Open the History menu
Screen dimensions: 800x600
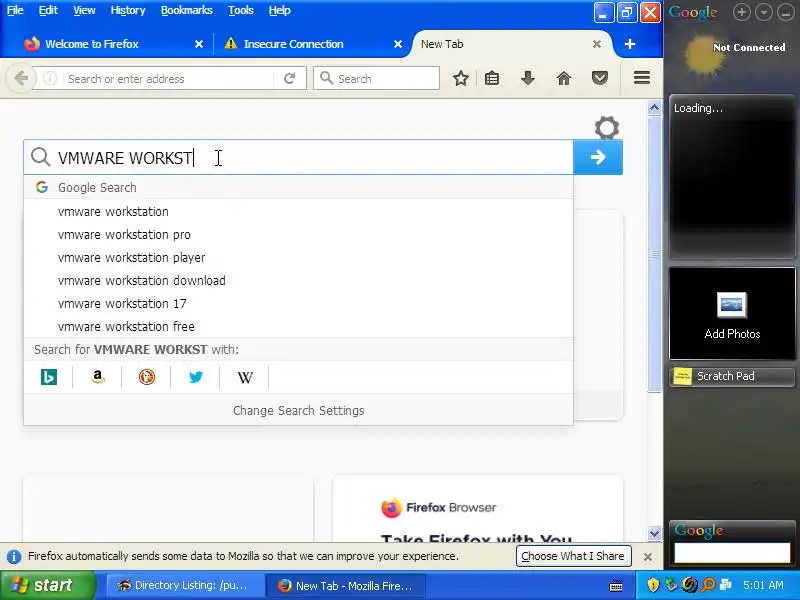(x=128, y=10)
